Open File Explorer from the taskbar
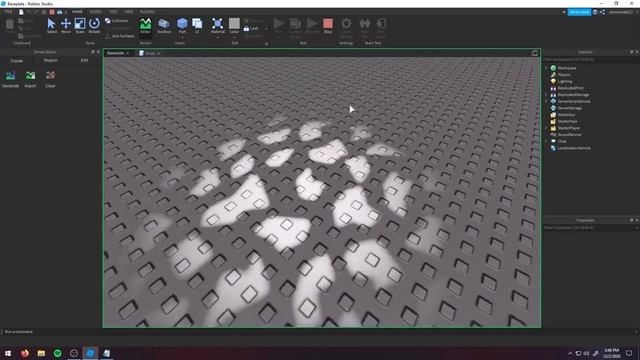 [x=41, y=353]
